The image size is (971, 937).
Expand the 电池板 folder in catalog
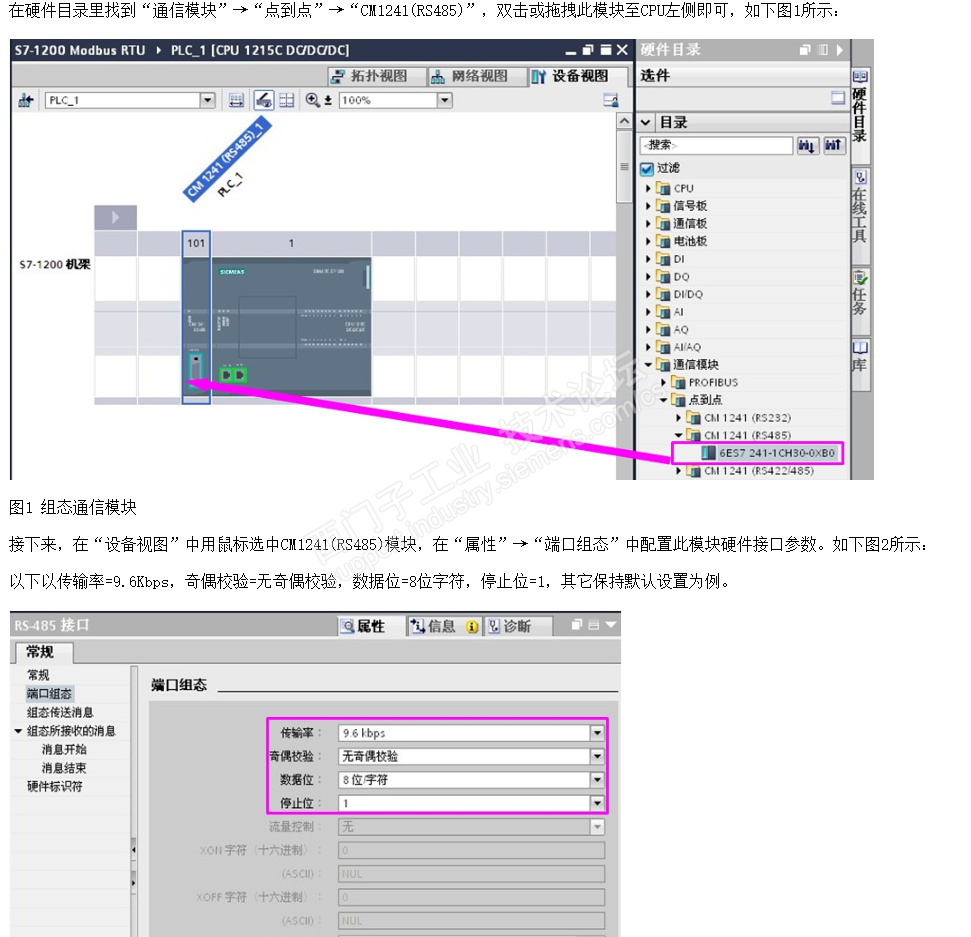[648, 242]
